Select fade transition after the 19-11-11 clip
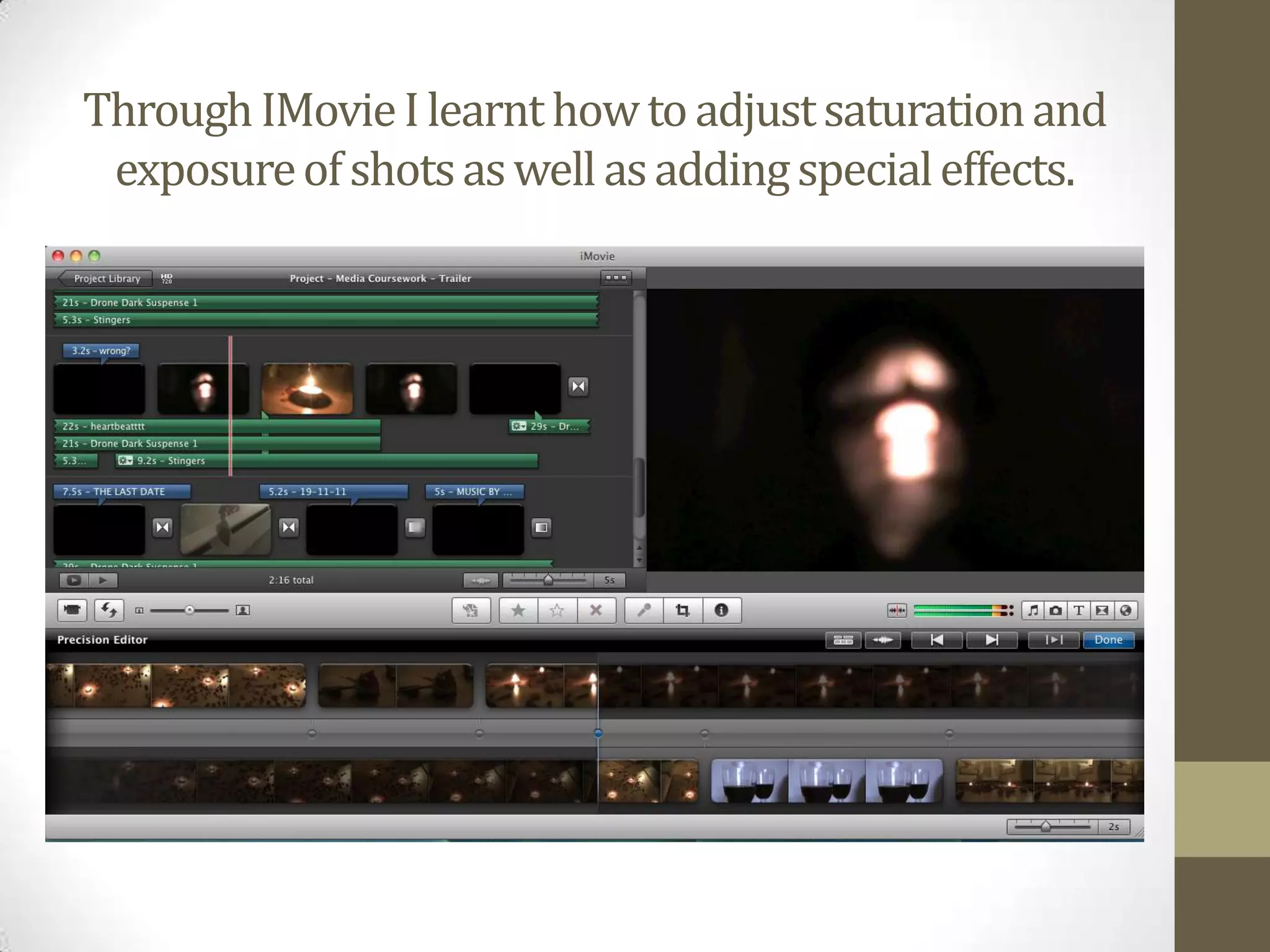1270x952 pixels. (x=415, y=527)
